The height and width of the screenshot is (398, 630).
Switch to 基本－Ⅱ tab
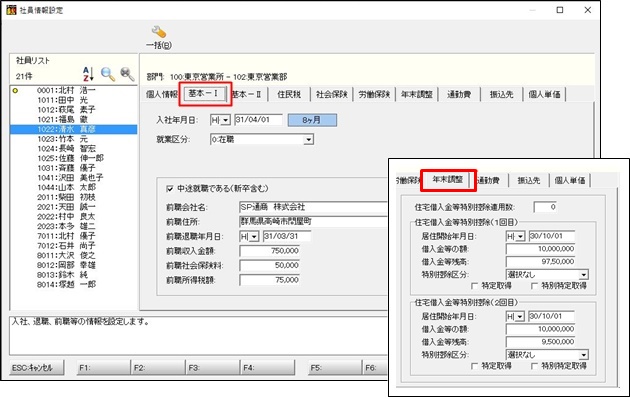[x=247, y=94]
